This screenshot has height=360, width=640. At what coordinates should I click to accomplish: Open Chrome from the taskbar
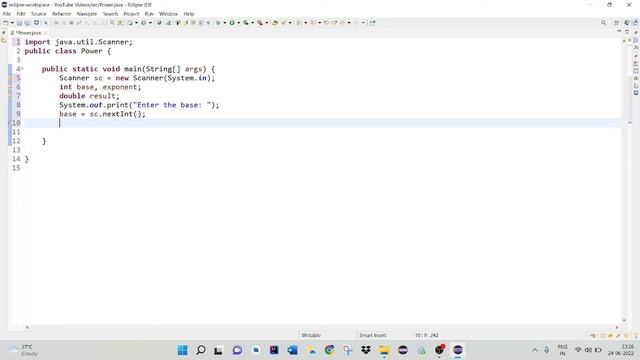tap(329, 350)
